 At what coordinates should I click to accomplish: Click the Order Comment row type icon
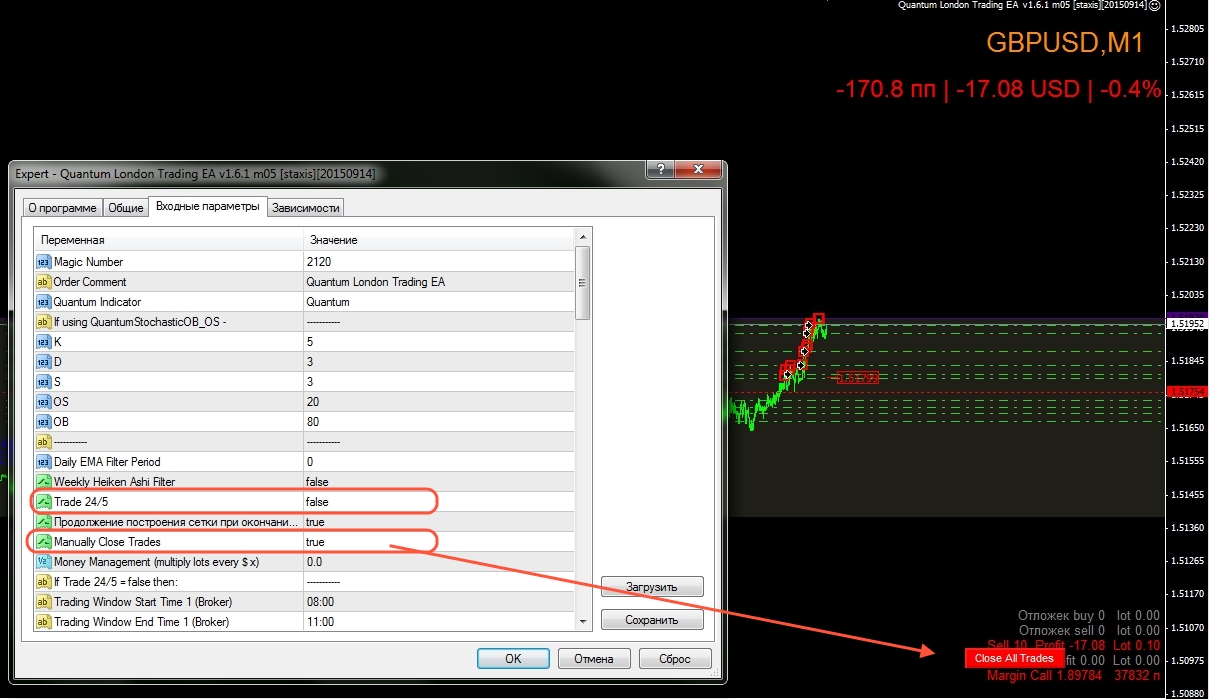[43, 282]
